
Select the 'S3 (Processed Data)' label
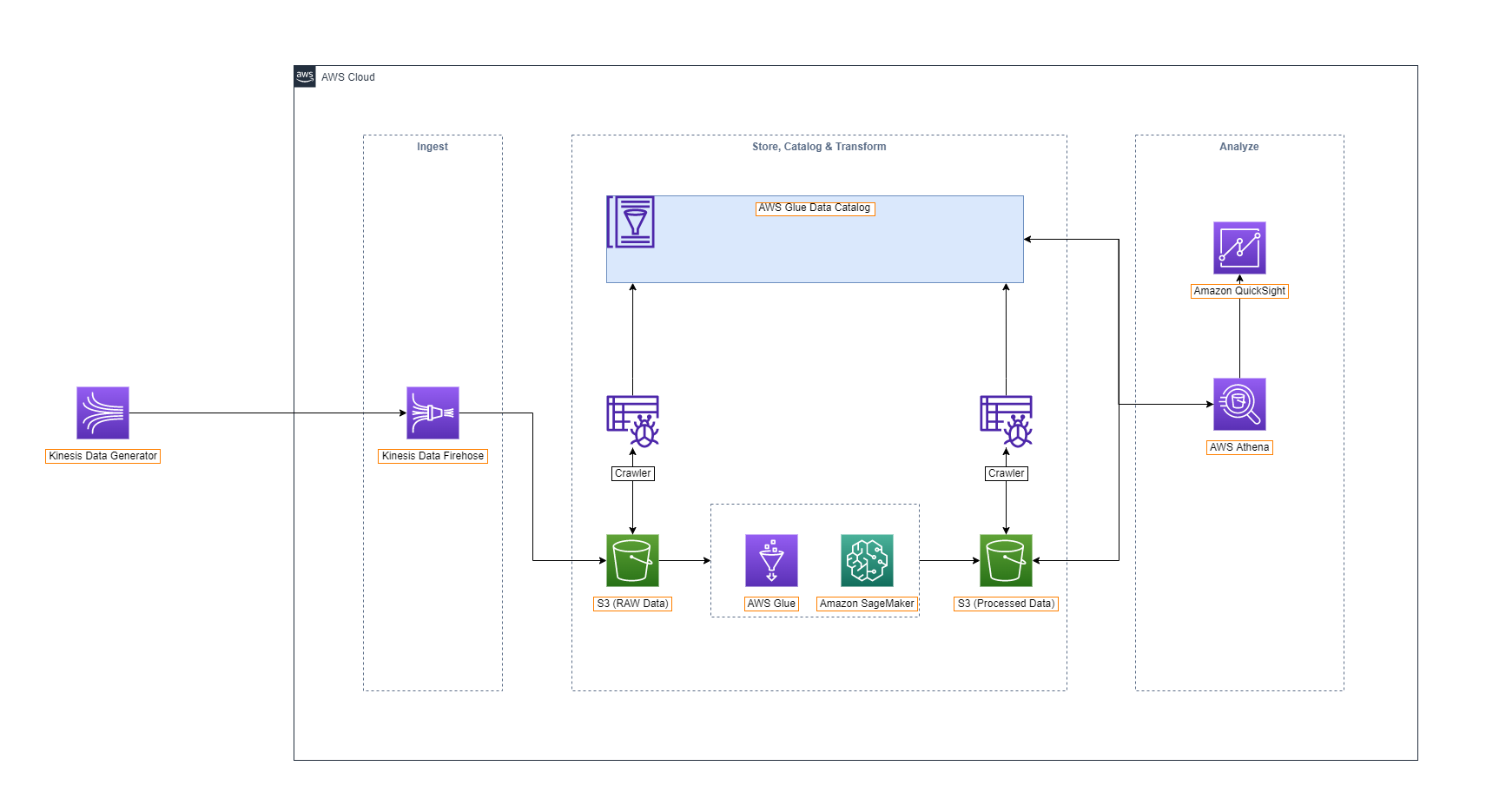[x=1006, y=604]
